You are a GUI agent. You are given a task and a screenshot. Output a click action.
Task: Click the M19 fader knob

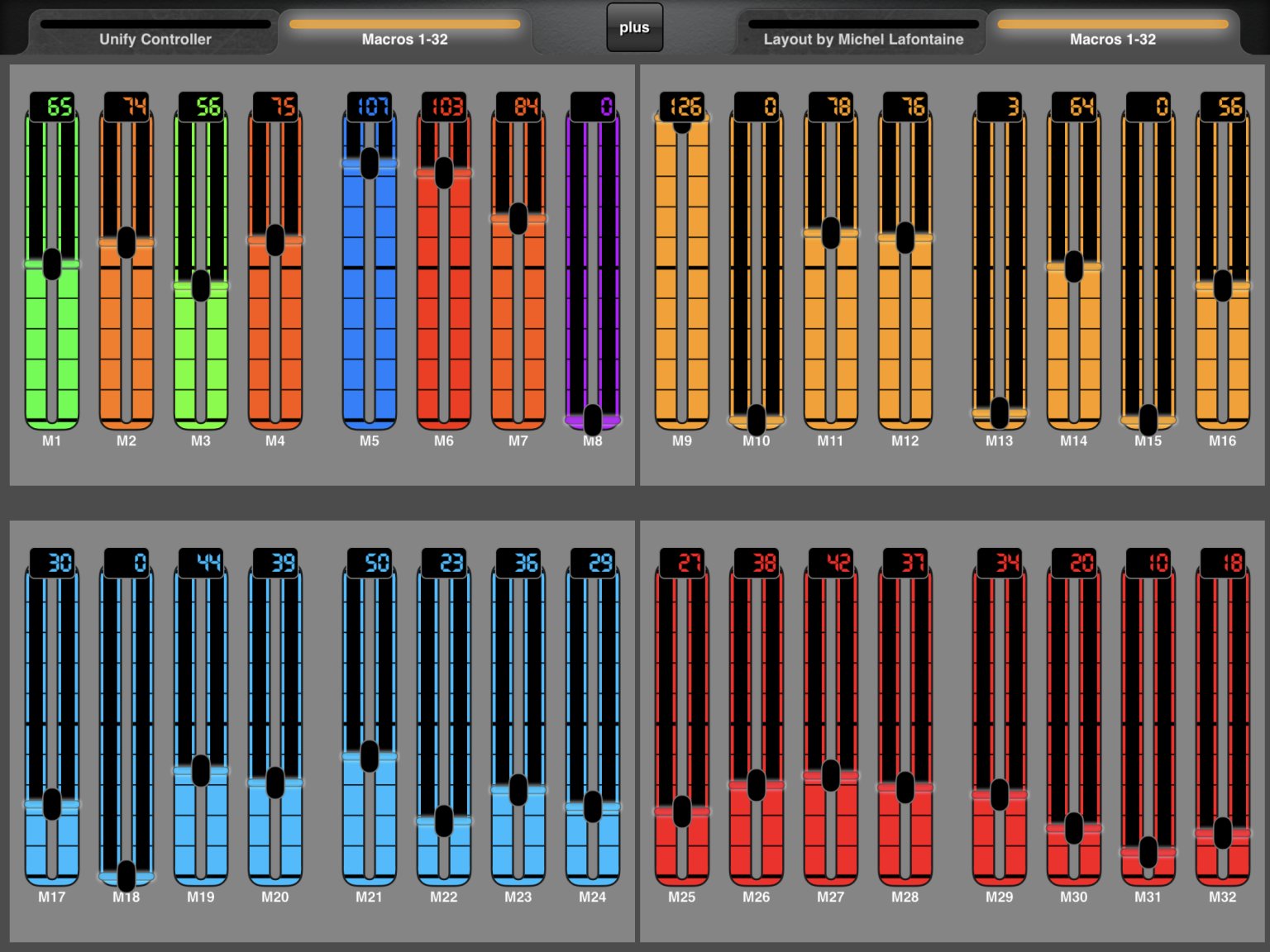201,770
